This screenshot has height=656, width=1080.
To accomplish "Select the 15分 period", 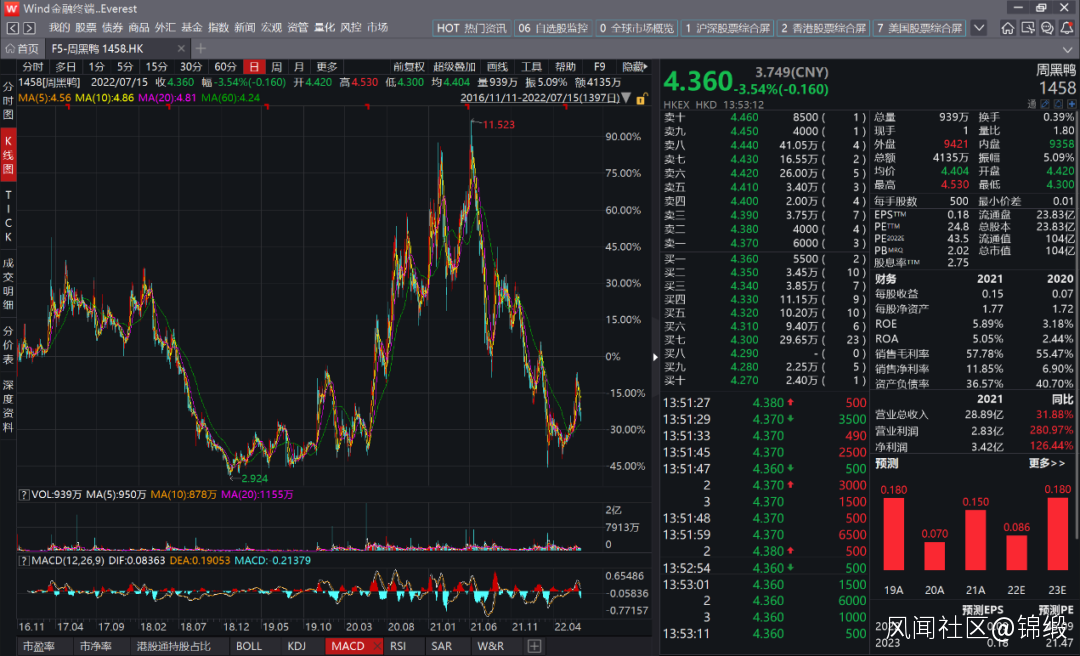I will (156, 67).
